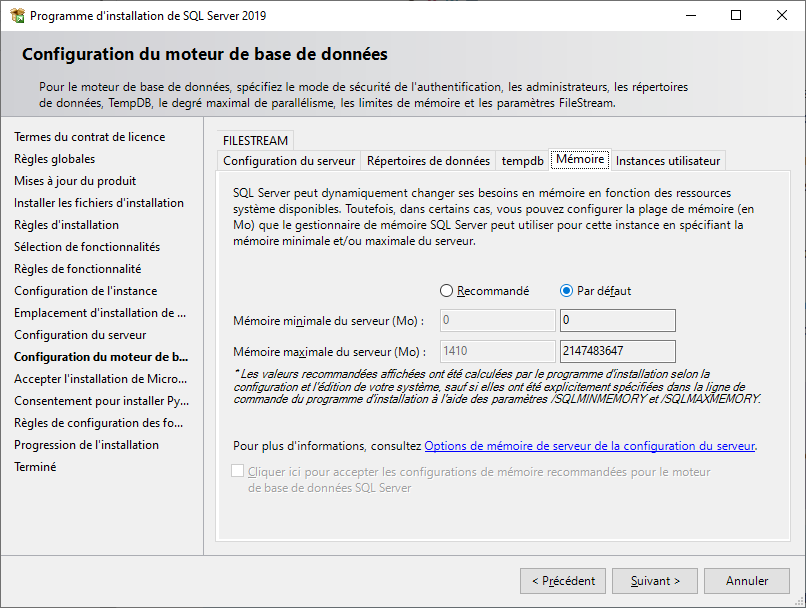Screen dimensions: 806x608
Task: Click the recommended minimum memory field
Action: point(498,320)
